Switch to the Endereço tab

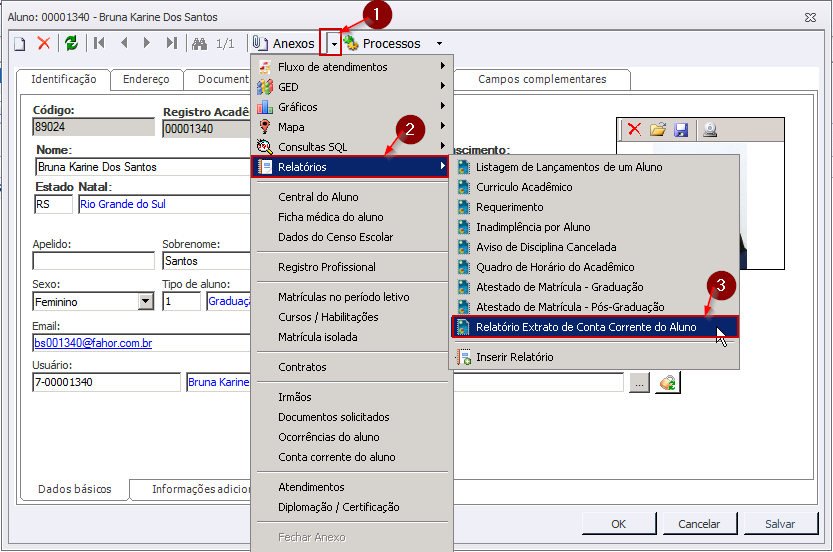(146, 80)
